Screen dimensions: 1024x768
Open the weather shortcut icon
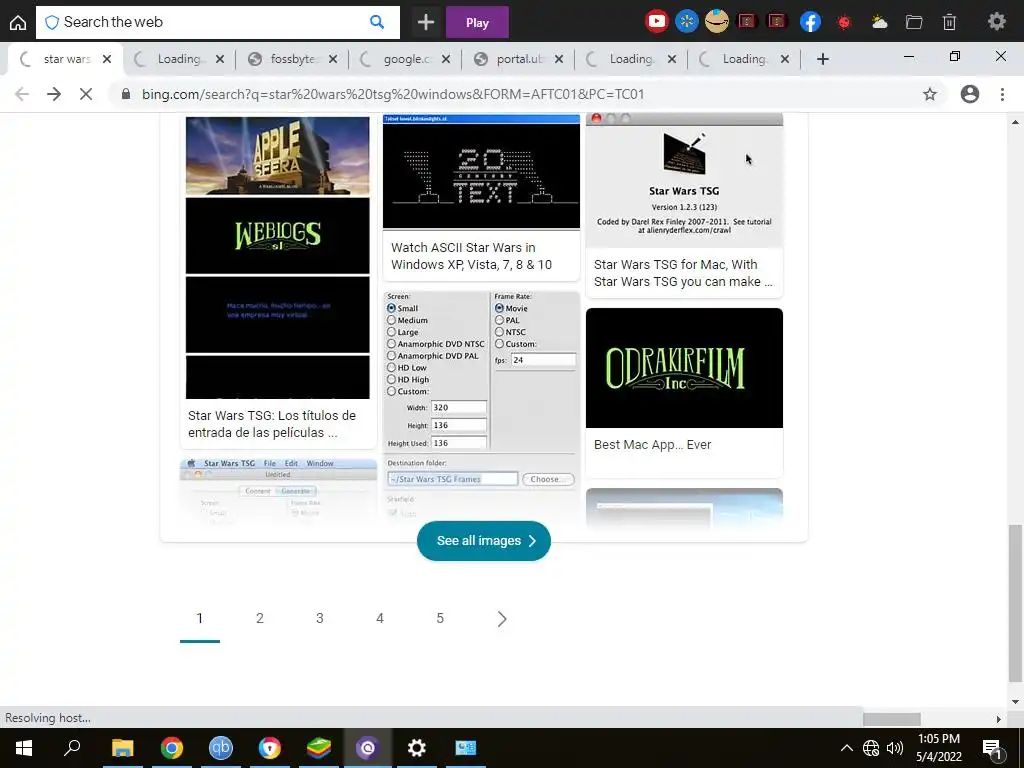pyautogui.click(x=879, y=22)
